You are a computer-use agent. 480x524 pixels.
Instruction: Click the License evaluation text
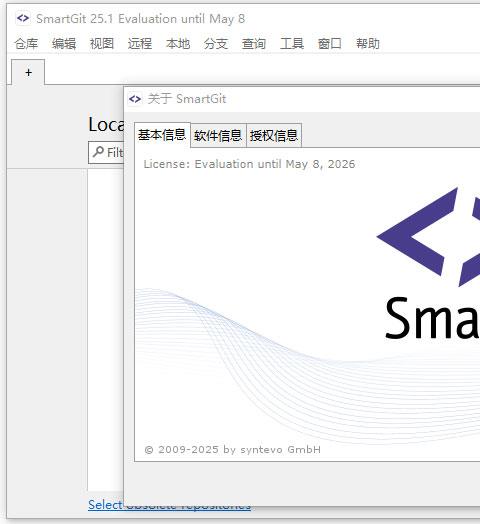249,164
